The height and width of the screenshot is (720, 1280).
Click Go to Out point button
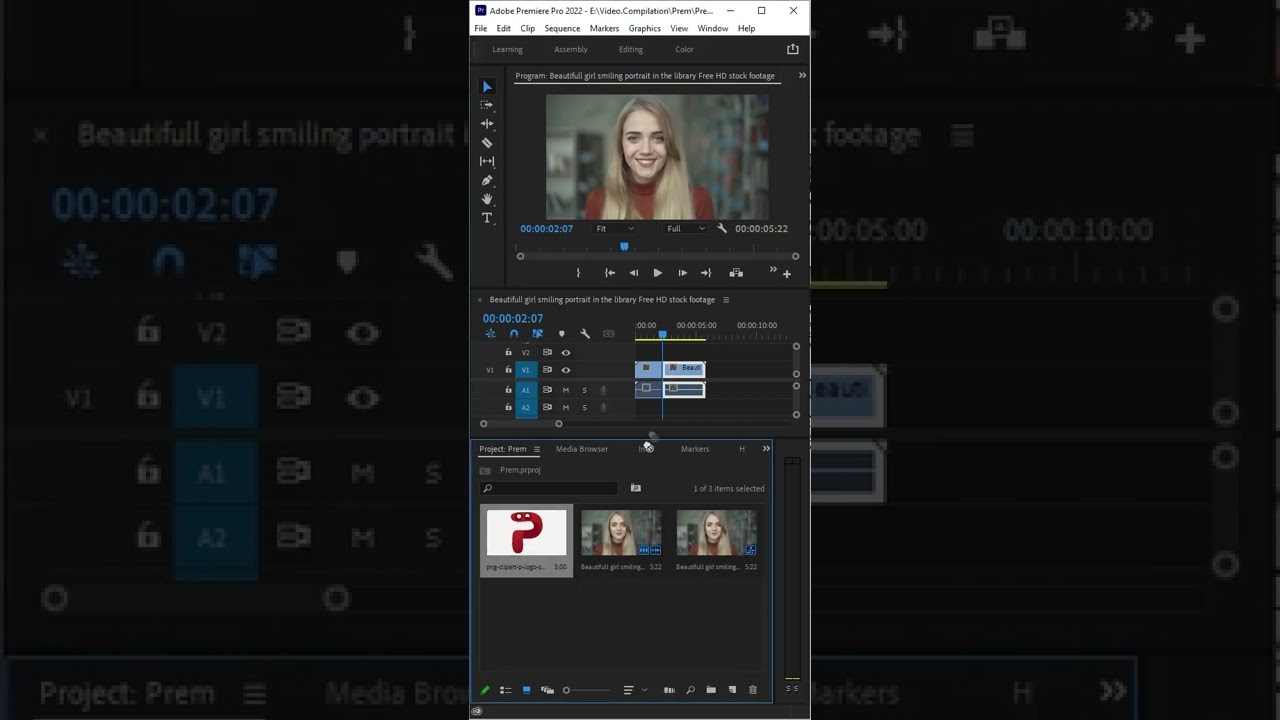[706, 273]
